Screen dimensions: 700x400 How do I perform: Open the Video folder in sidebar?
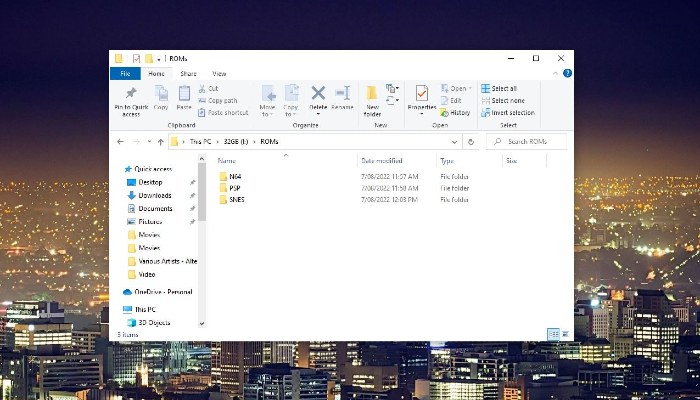pyautogui.click(x=142, y=274)
